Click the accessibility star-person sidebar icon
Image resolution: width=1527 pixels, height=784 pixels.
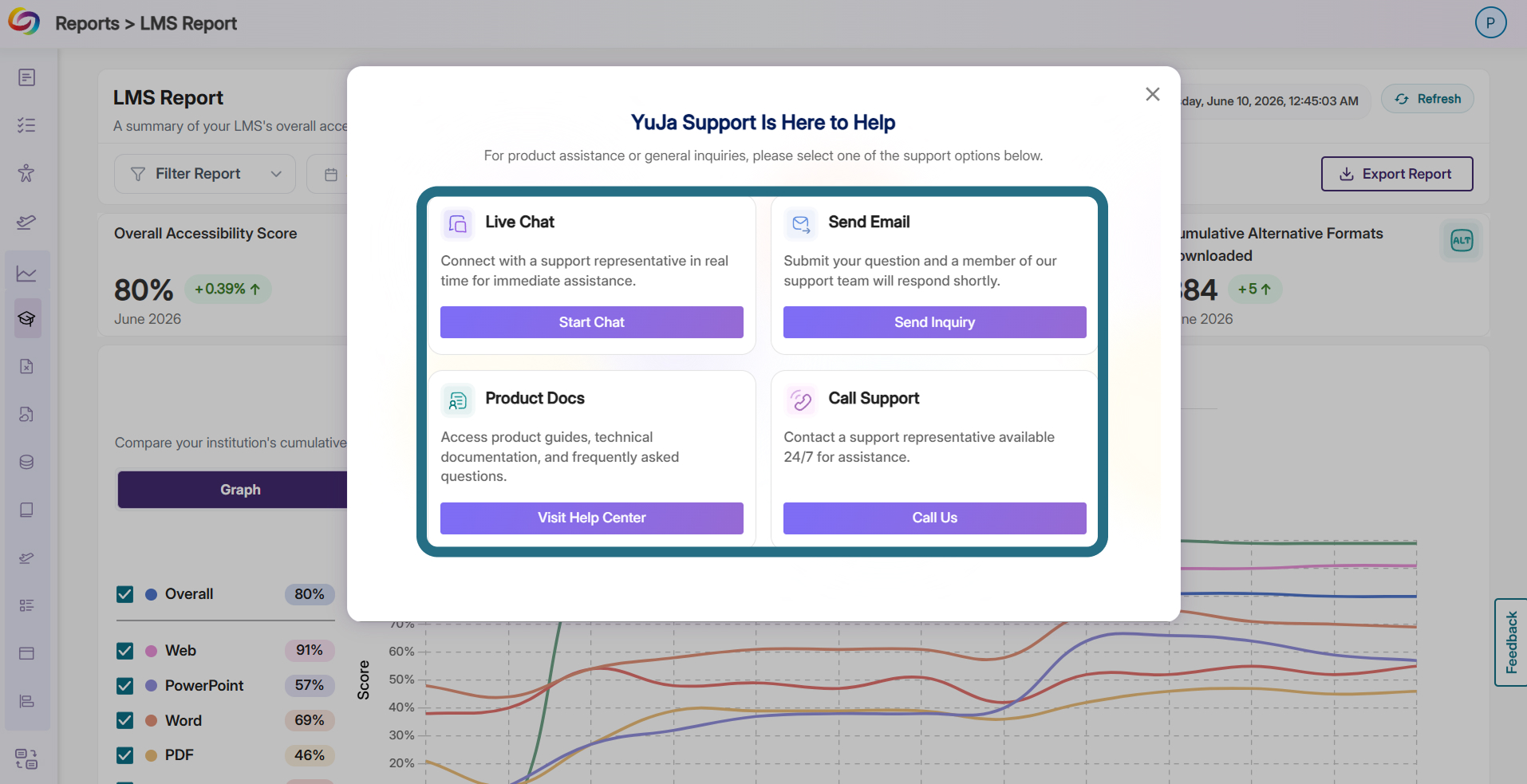point(26,173)
